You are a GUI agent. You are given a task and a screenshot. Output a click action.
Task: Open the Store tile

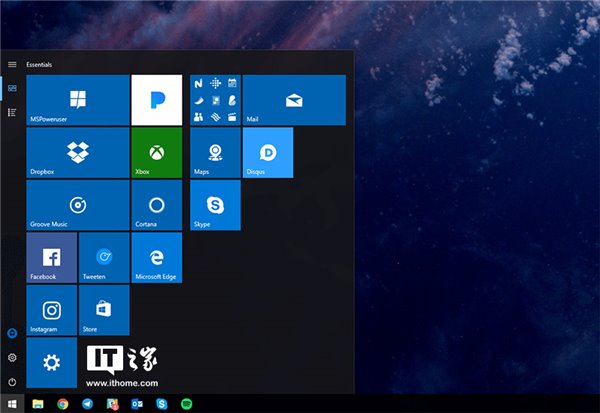(x=104, y=310)
